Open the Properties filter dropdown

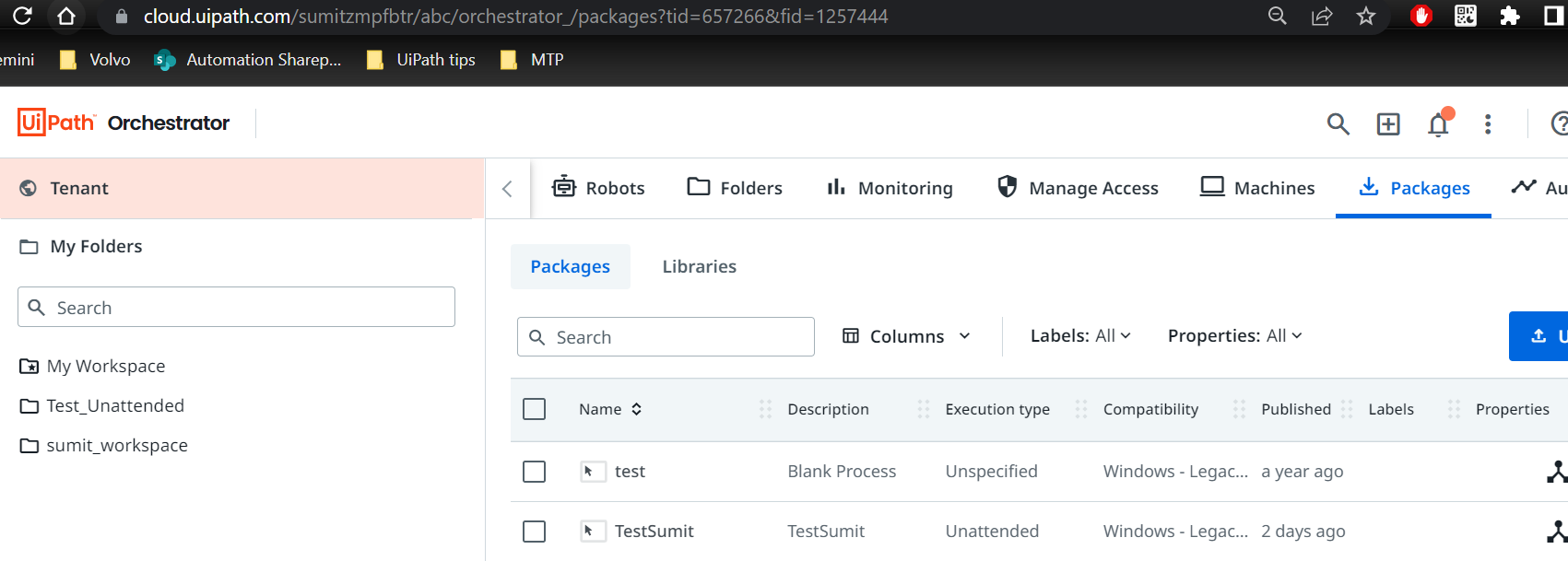coord(1234,336)
